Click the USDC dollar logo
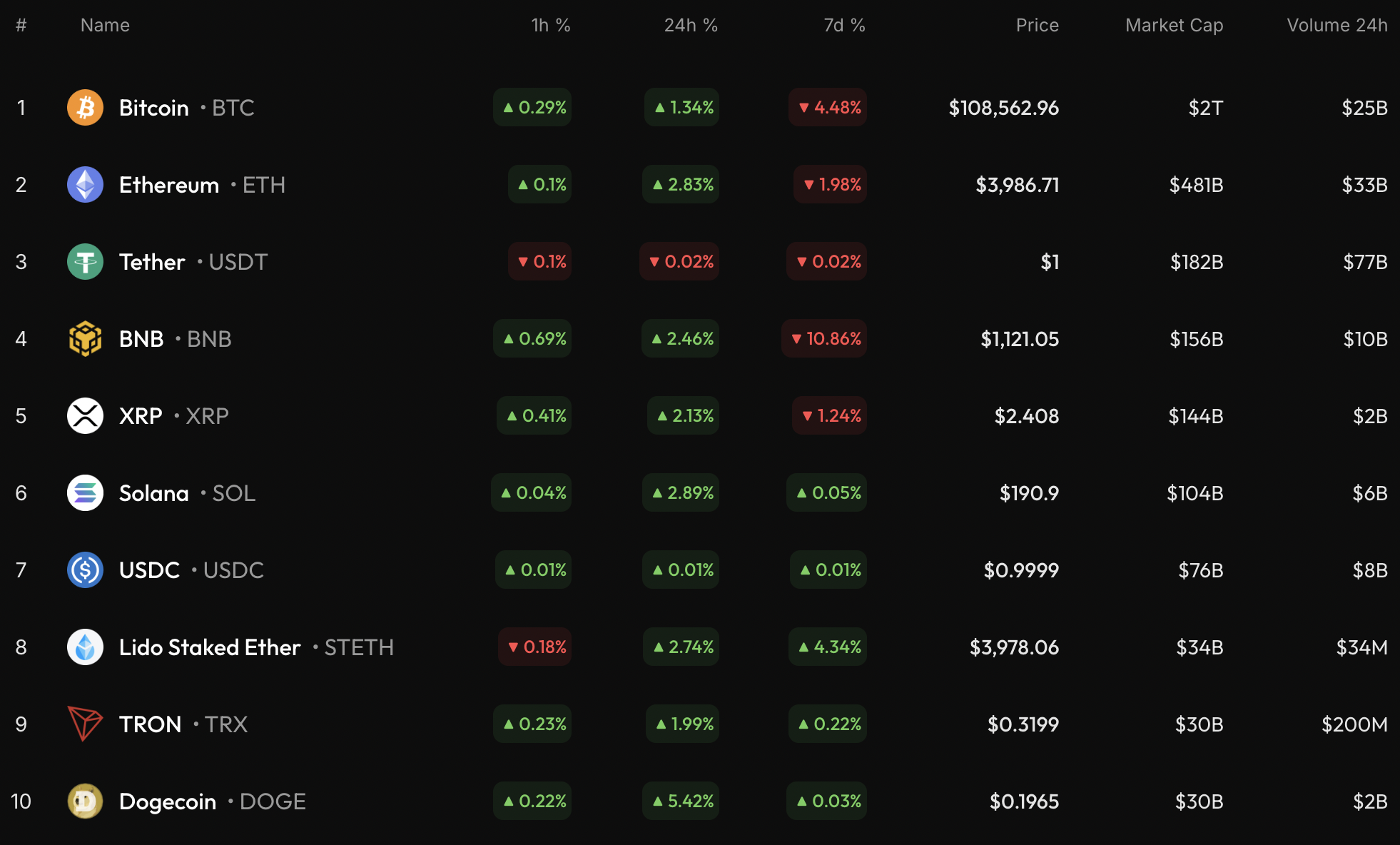The width and height of the screenshot is (1400, 845). [85, 570]
